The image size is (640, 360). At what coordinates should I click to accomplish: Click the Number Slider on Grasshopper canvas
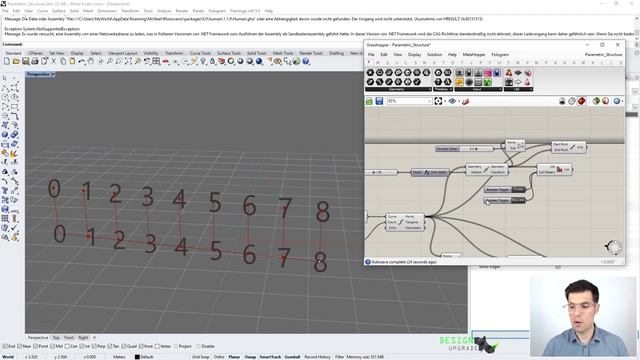[x=464, y=149]
